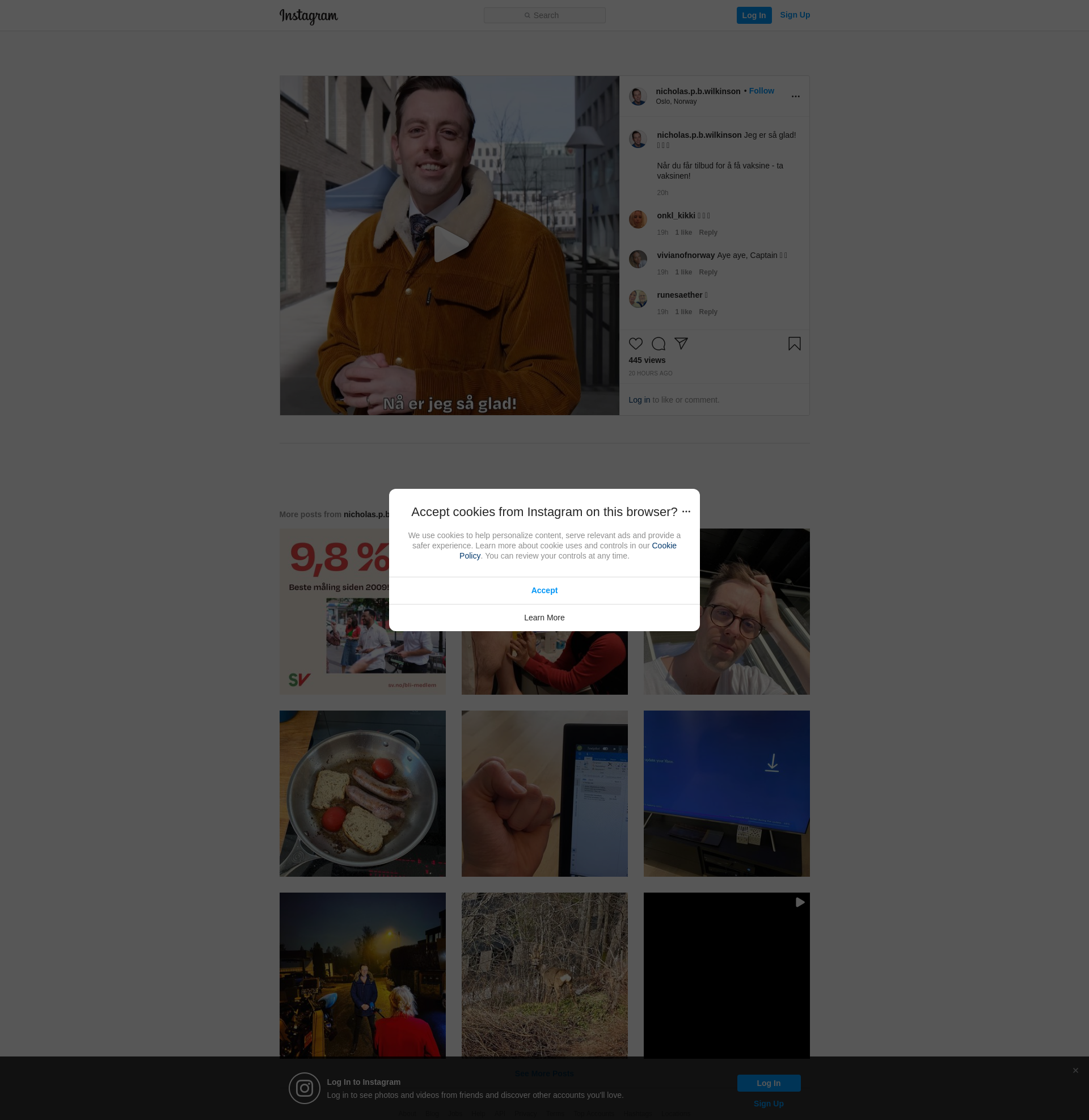Share post via paper plane icon
1089x1120 pixels.
click(681, 344)
